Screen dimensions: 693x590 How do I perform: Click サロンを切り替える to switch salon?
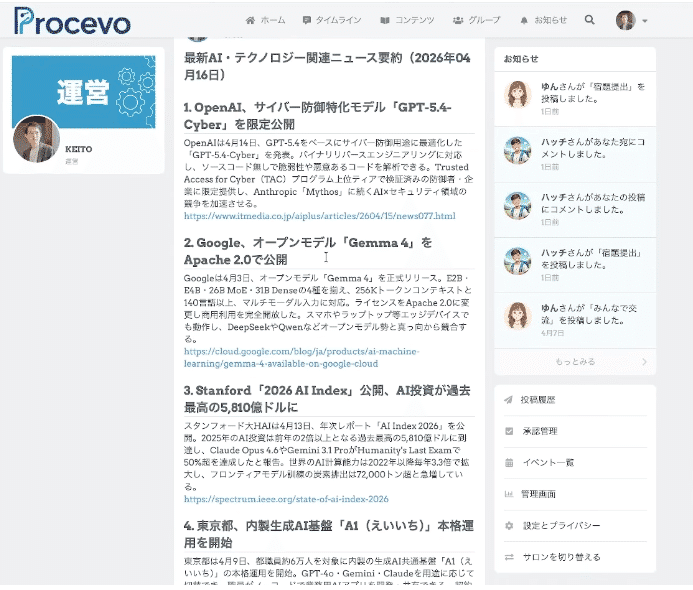pyautogui.click(x=575, y=557)
